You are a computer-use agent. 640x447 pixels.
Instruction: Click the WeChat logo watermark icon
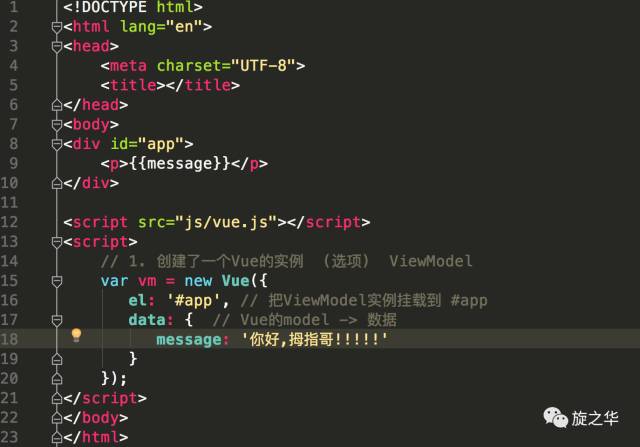click(556, 418)
